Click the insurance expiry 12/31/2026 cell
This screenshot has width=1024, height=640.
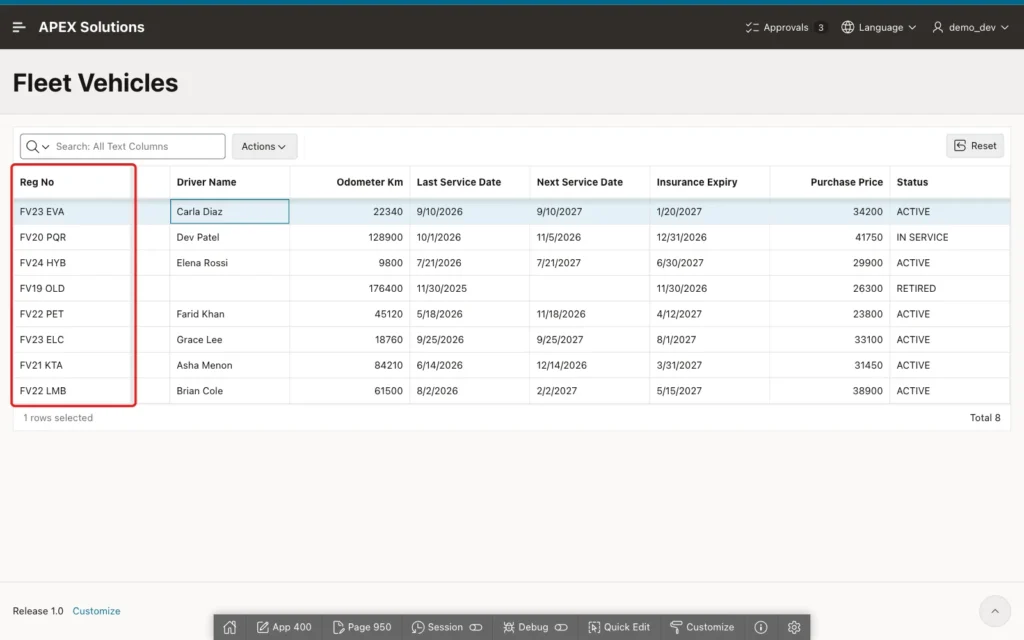click(710, 237)
